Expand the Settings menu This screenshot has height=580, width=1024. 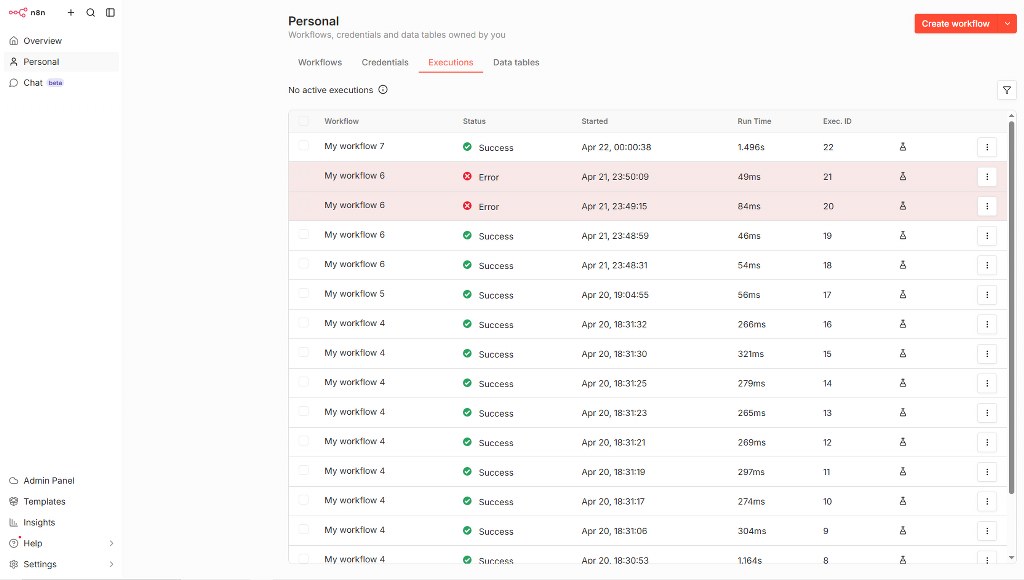pyautogui.click(x=61, y=564)
